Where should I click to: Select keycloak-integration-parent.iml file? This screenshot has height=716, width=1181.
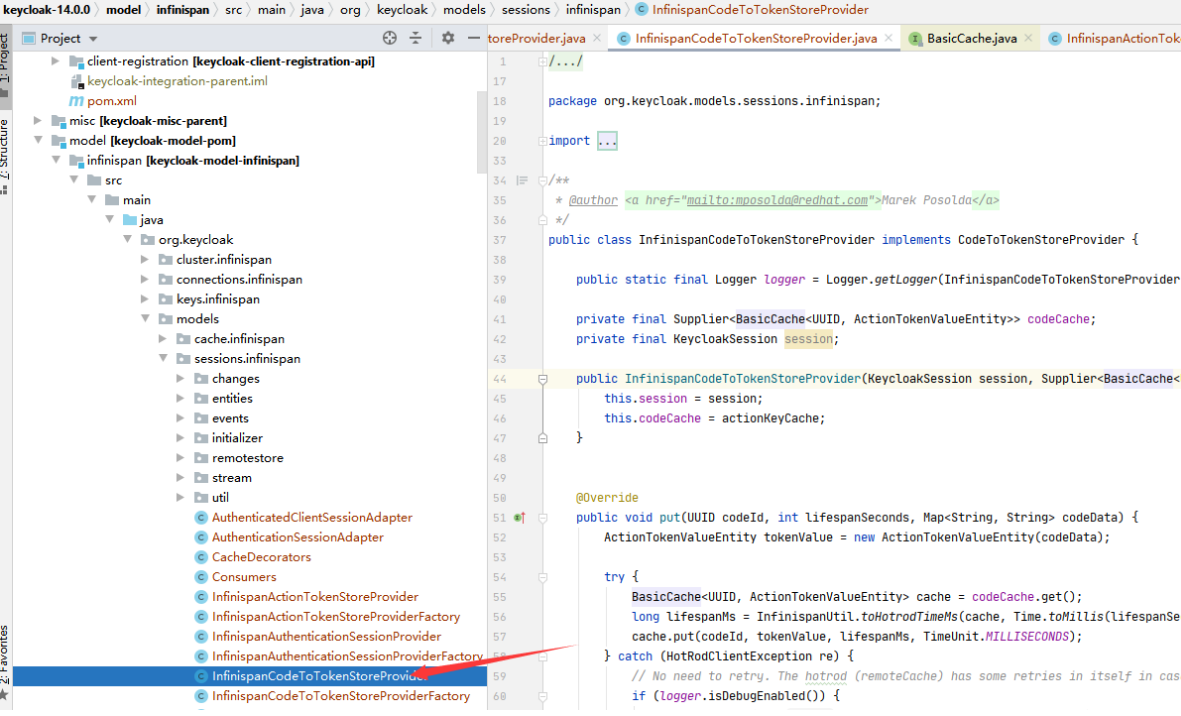coord(177,81)
